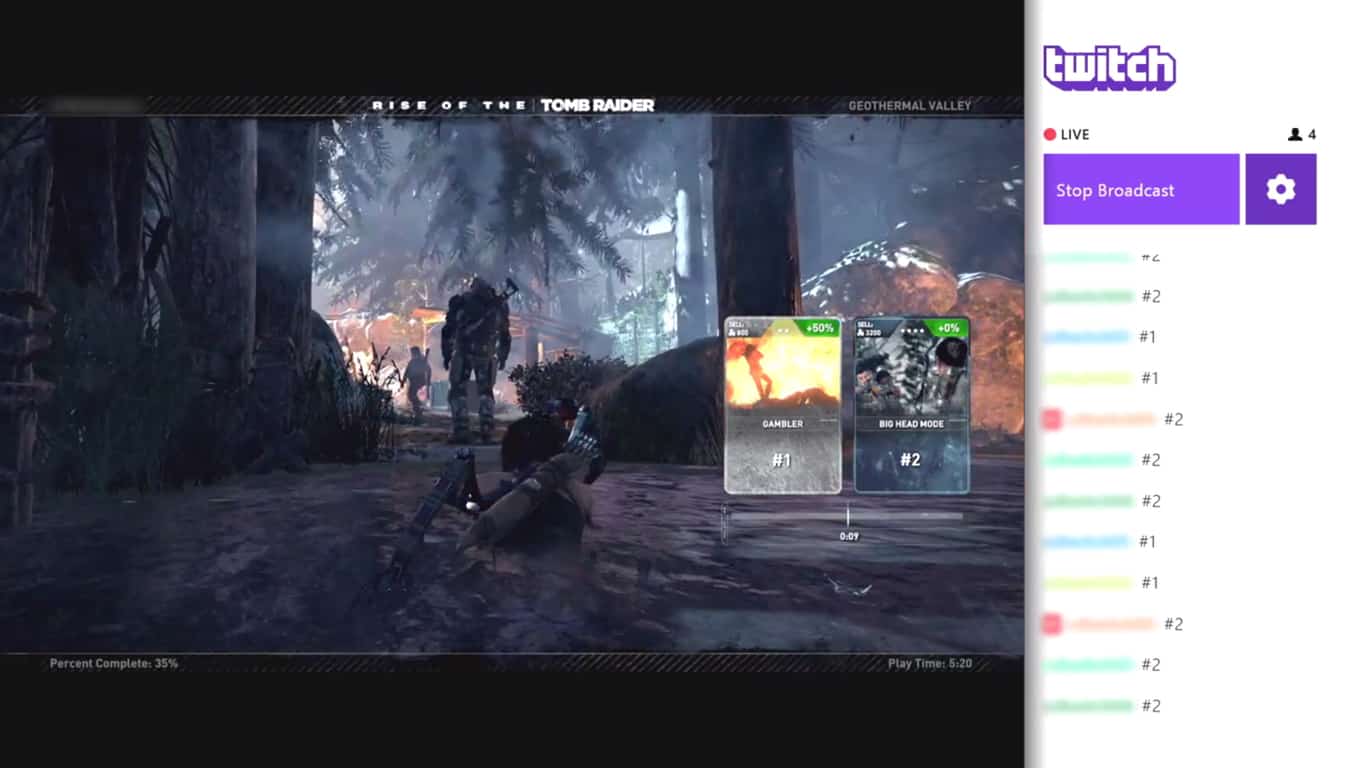This screenshot has height=768, width=1365.
Task: Open the broadcast settings gear
Action: coord(1280,189)
